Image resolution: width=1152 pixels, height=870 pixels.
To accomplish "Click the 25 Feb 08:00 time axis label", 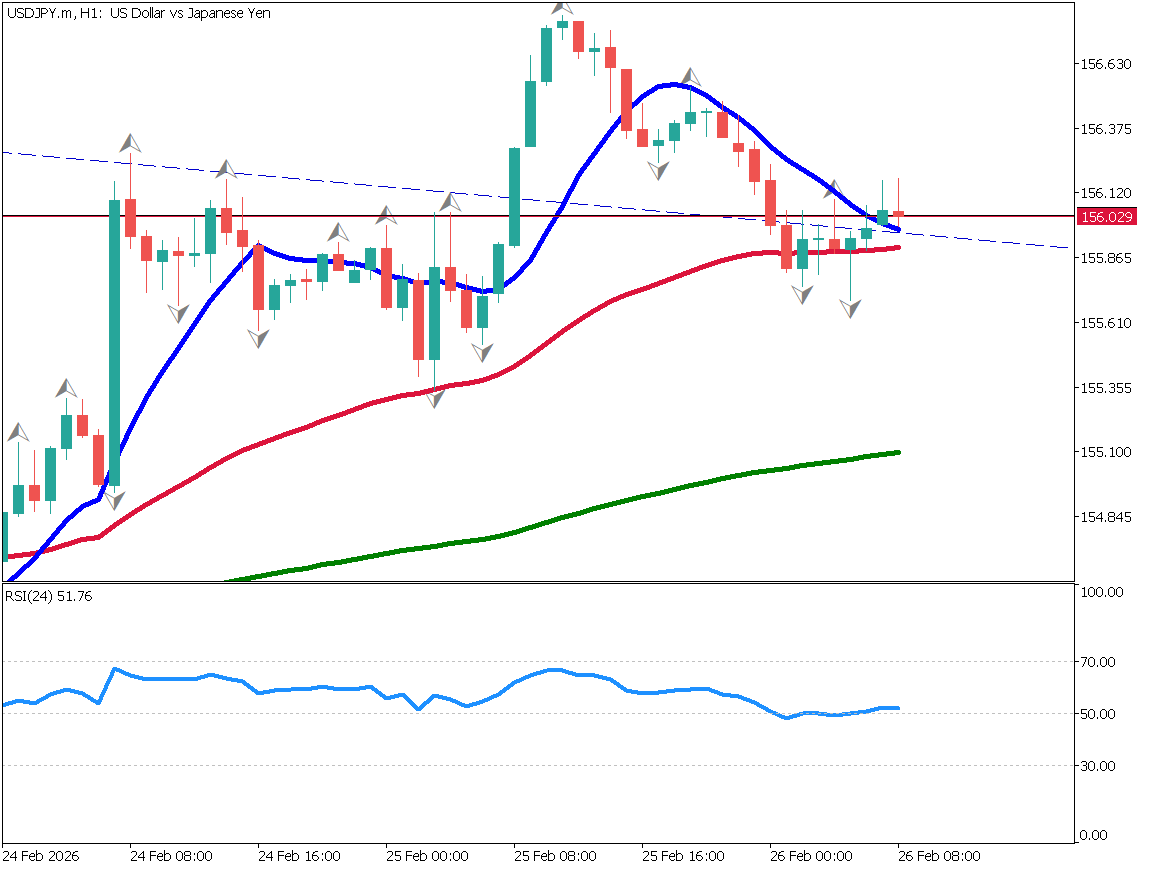I will pos(555,857).
